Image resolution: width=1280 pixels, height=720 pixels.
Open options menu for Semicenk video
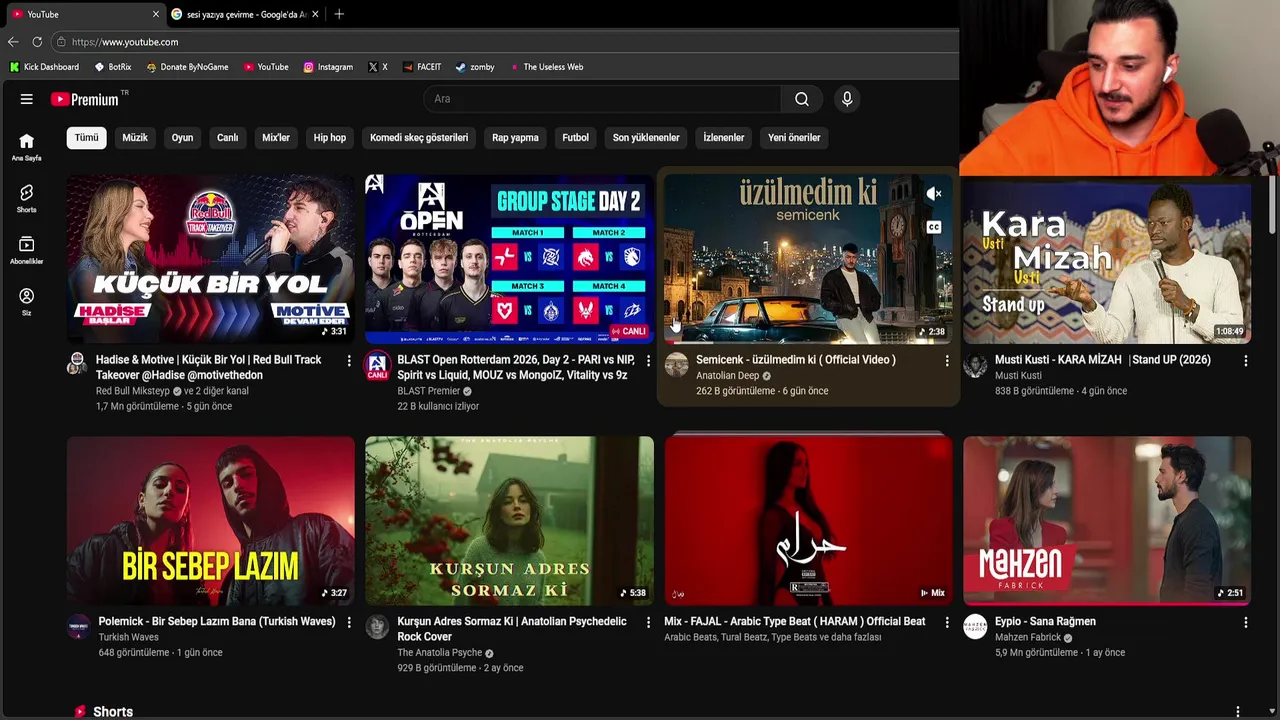coord(947,360)
